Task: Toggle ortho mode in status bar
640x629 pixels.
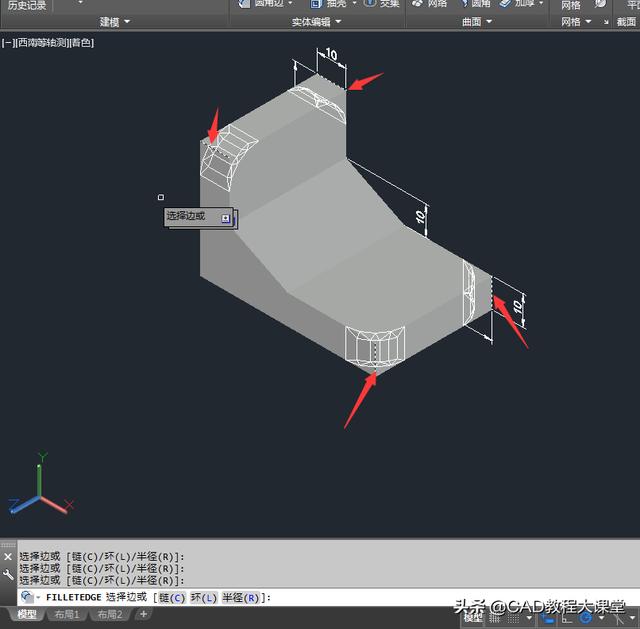Action: click(x=568, y=619)
